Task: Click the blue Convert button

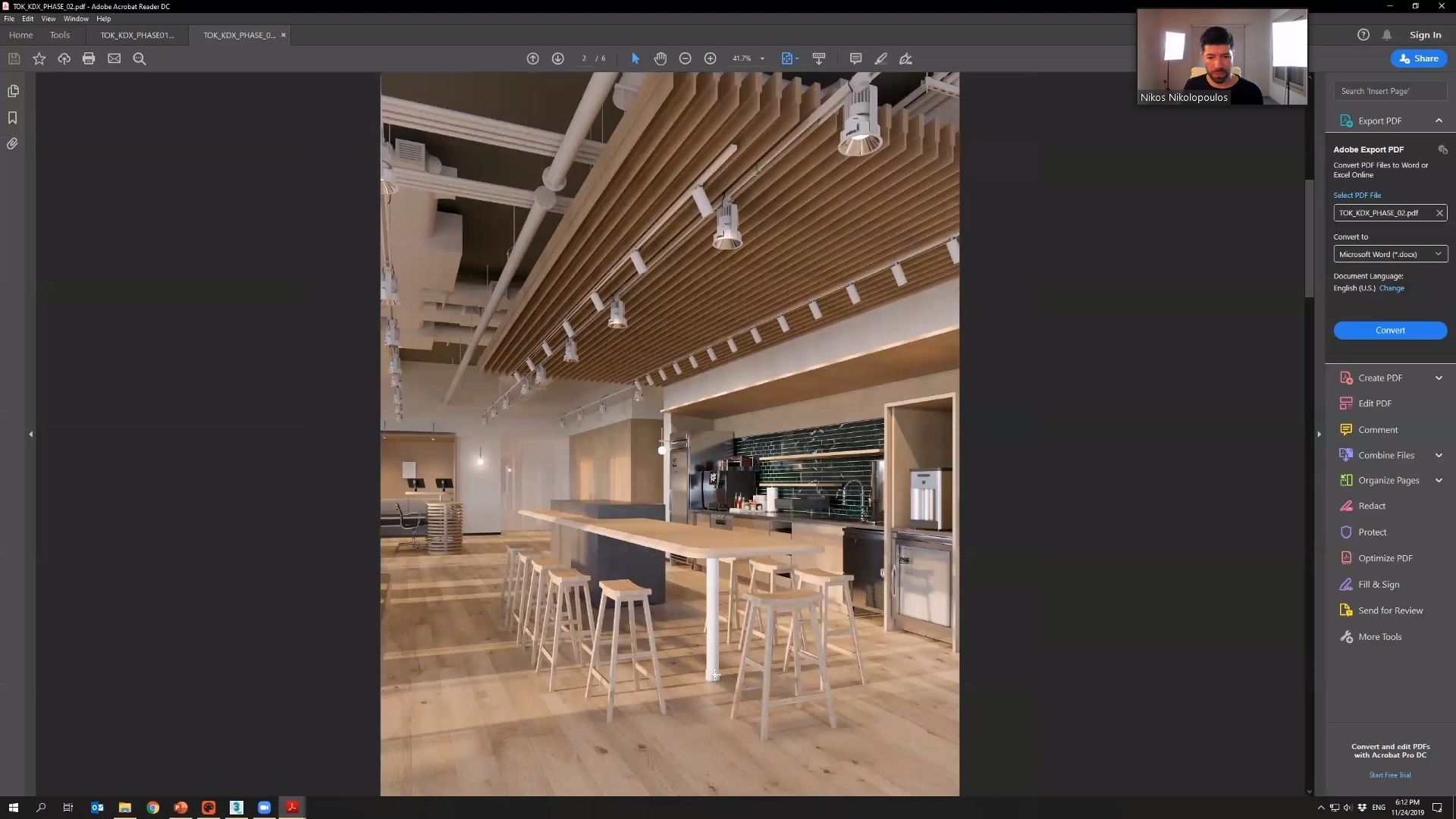Action: point(1389,330)
